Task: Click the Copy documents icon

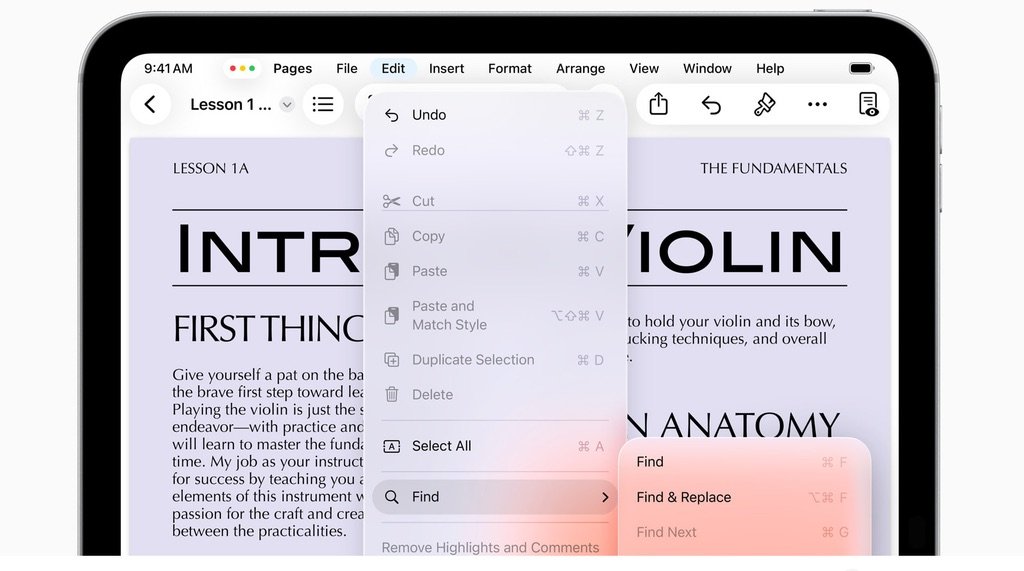Action: click(391, 237)
